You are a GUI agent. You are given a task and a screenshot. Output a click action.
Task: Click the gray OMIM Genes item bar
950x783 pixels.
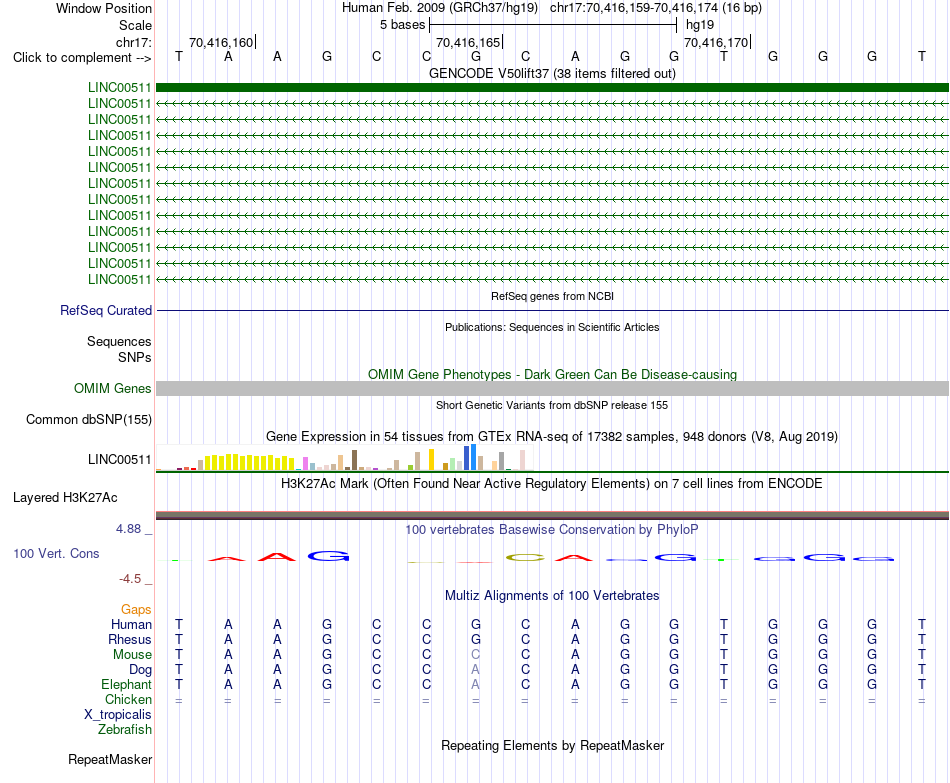pos(552,388)
